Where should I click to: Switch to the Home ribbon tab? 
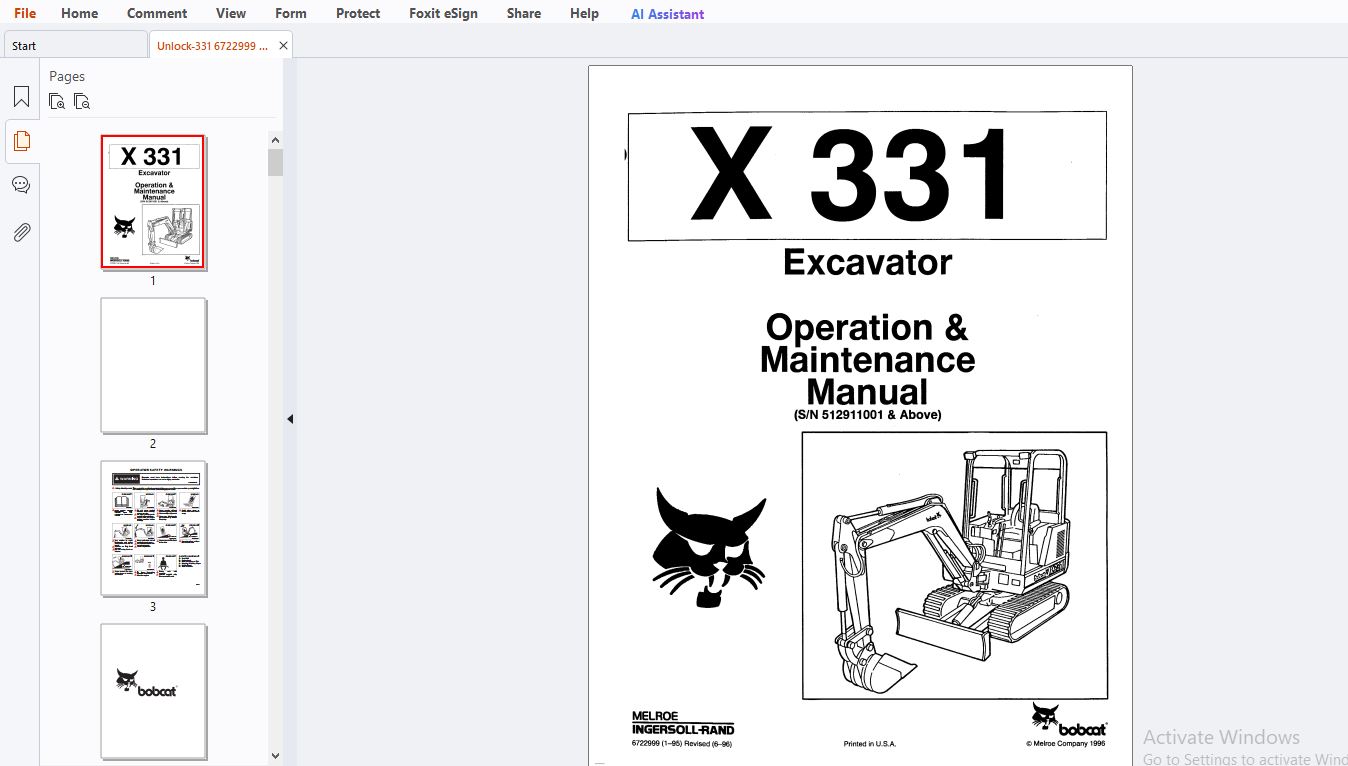pyautogui.click(x=80, y=13)
